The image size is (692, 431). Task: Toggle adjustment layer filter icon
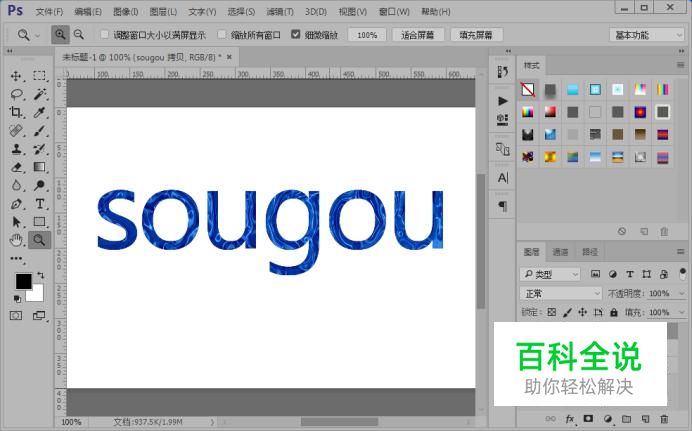pyautogui.click(x=613, y=274)
